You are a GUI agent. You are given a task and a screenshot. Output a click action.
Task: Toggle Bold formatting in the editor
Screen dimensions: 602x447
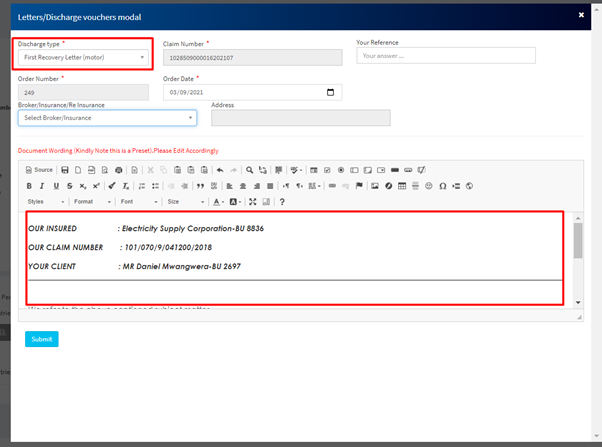click(29, 186)
